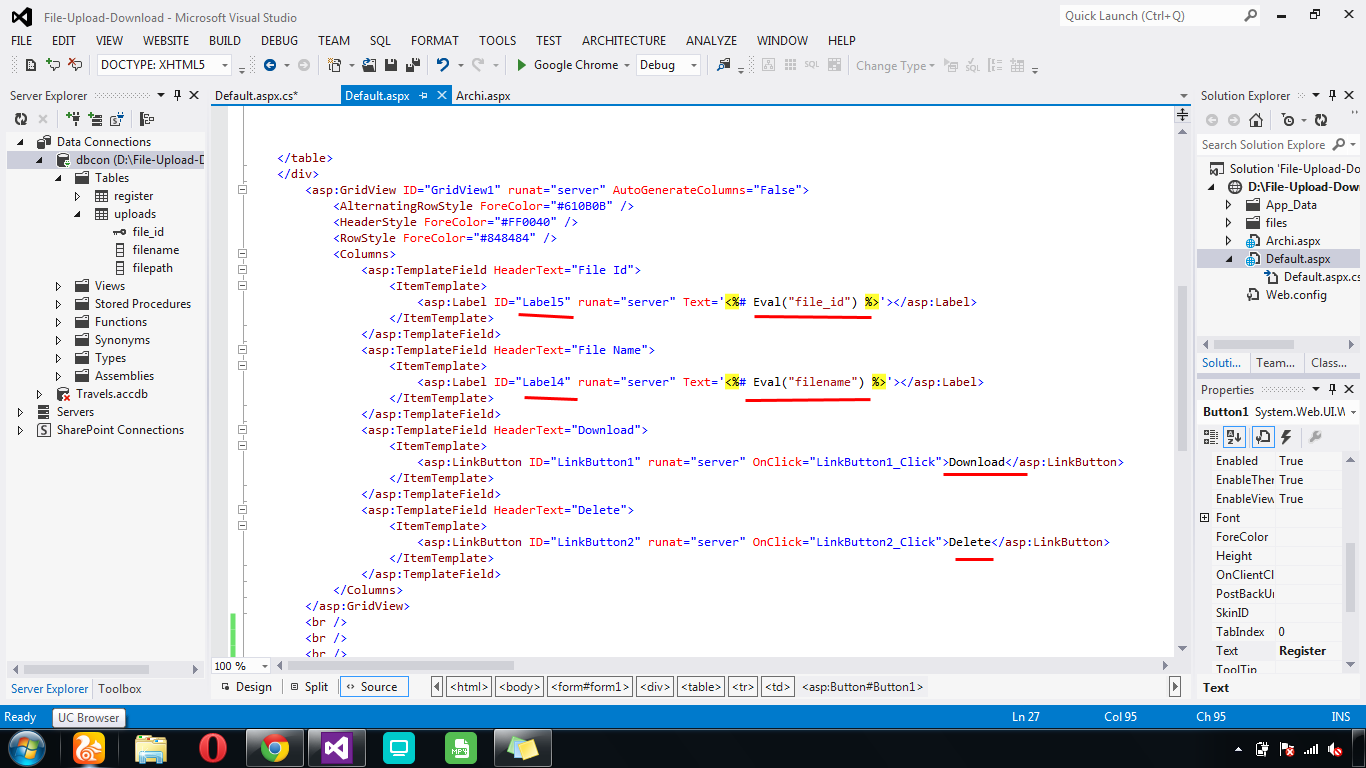This screenshot has width=1366, height=768.
Task: Switch to the Archi.aspx tab
Action: pyautogui.click(x=483, y=96)
